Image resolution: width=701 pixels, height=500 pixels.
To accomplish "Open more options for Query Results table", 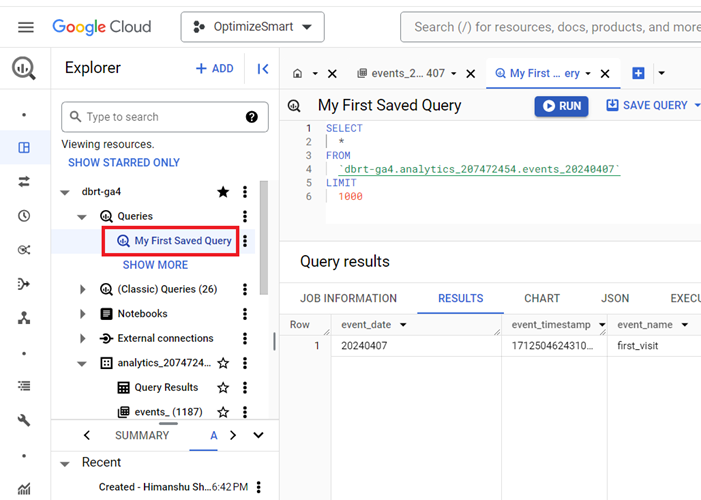I will (245, 387).
